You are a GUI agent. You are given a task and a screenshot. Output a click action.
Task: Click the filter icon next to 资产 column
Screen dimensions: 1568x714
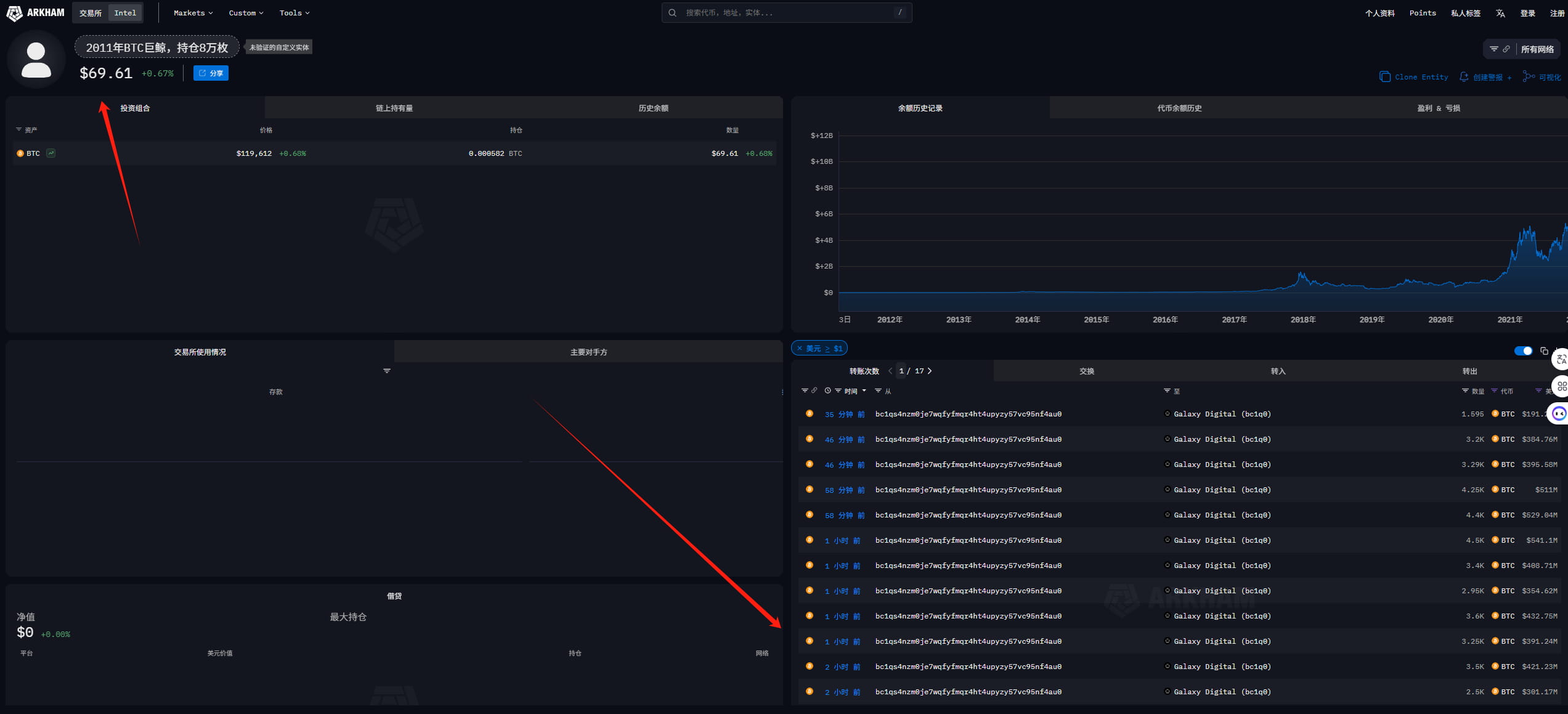click(x=18, y=129)
